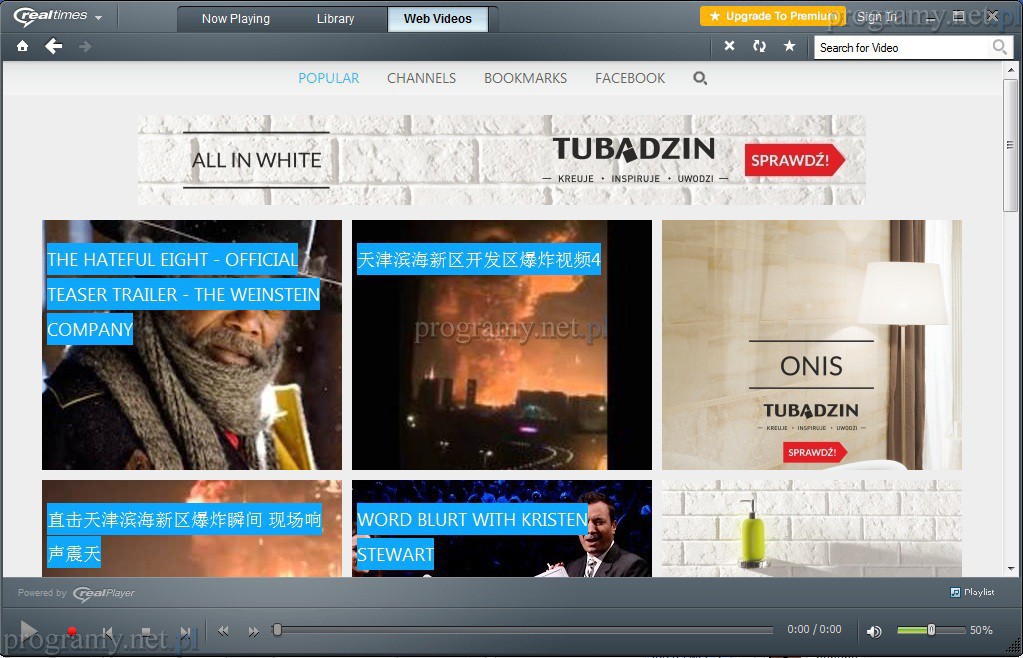Click the Search for Video field
The image size is (1023, 658).
pyautogui.click(x=902, y=47)
